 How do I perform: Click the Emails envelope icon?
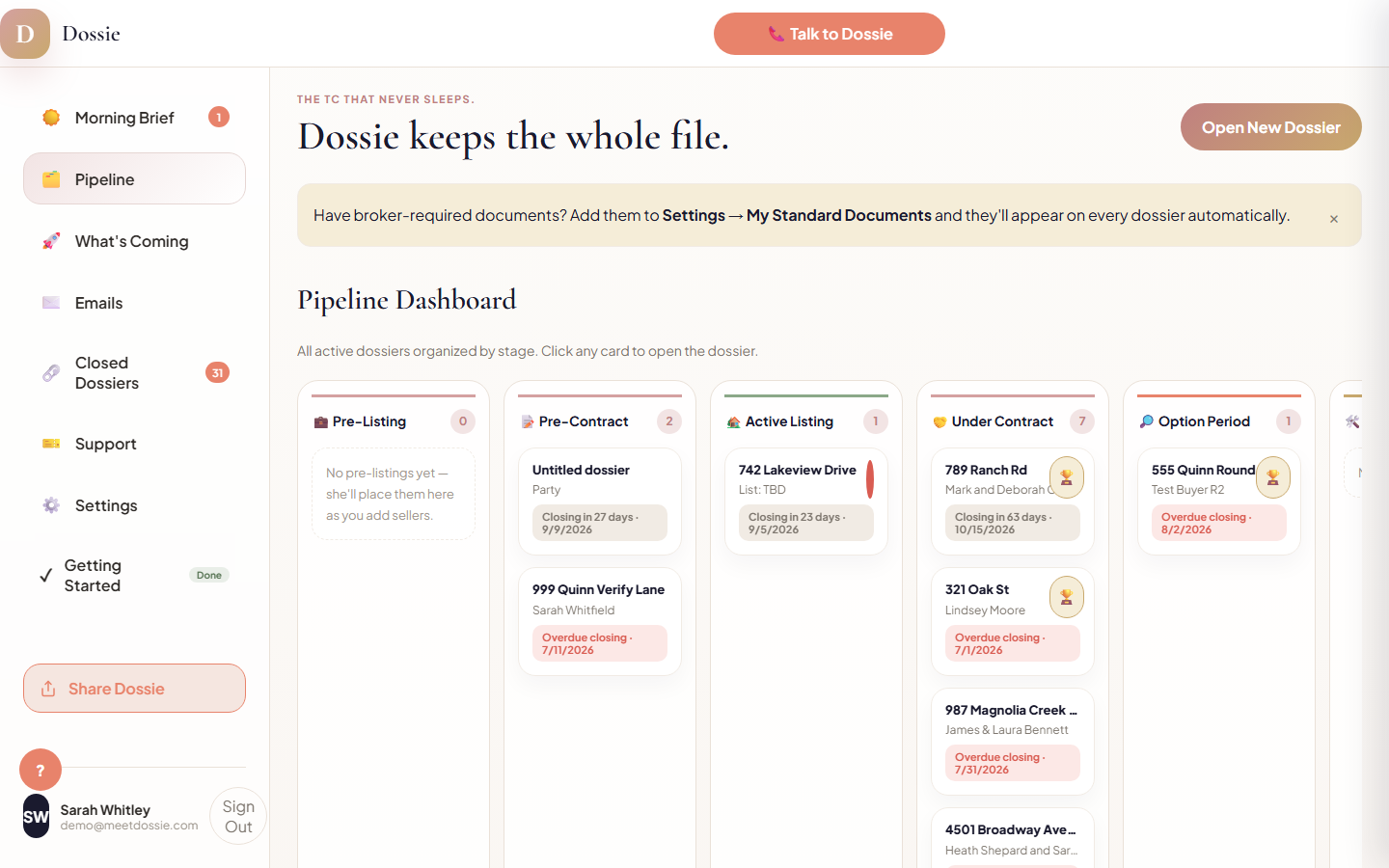pyautogui.click(x=51, y=303)
